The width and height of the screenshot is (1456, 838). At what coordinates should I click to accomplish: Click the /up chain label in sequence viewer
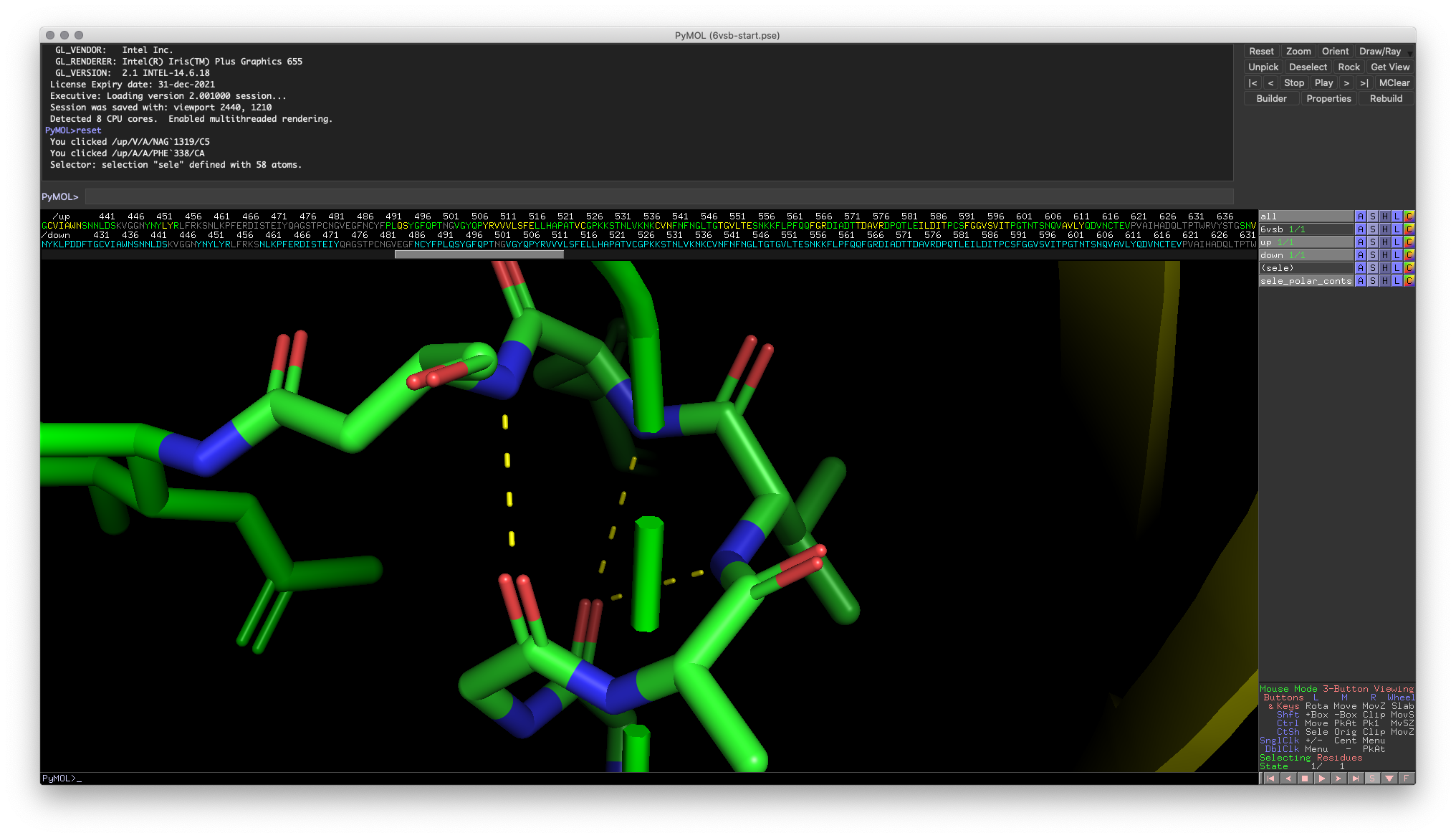point(61,216)
